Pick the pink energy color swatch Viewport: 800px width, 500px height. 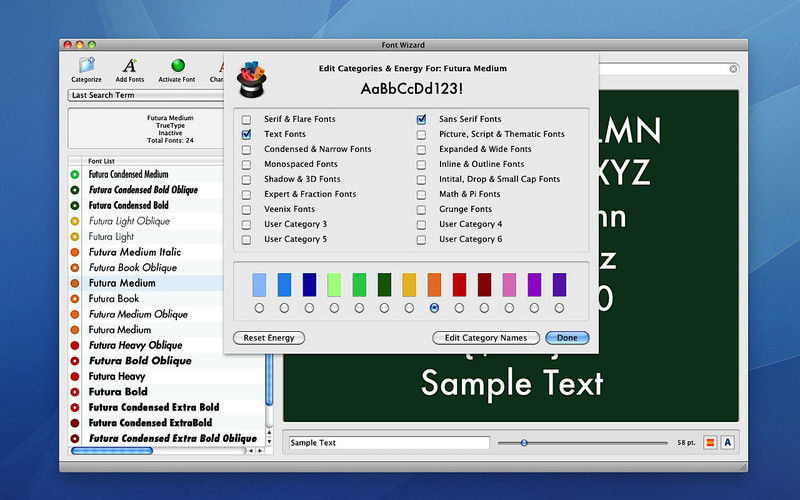[509, 285]
